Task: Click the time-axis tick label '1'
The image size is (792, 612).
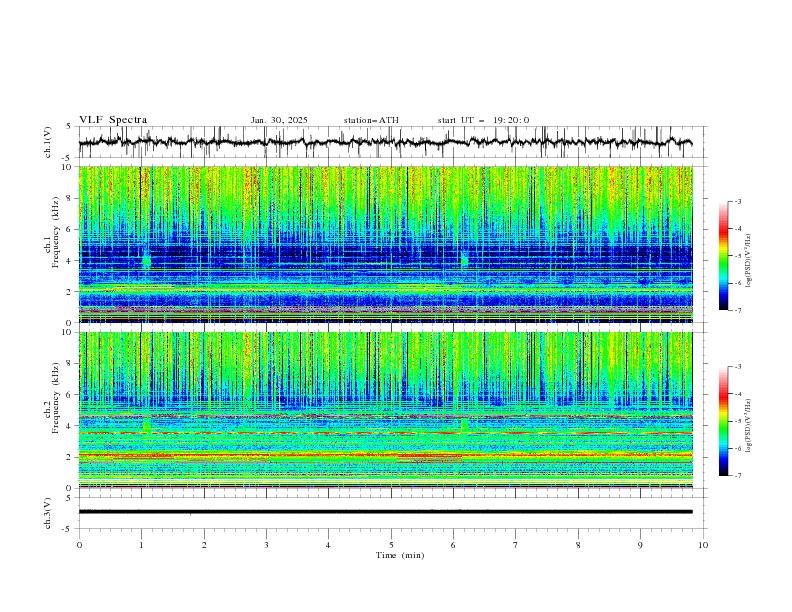Action: [x=141, y=545]
